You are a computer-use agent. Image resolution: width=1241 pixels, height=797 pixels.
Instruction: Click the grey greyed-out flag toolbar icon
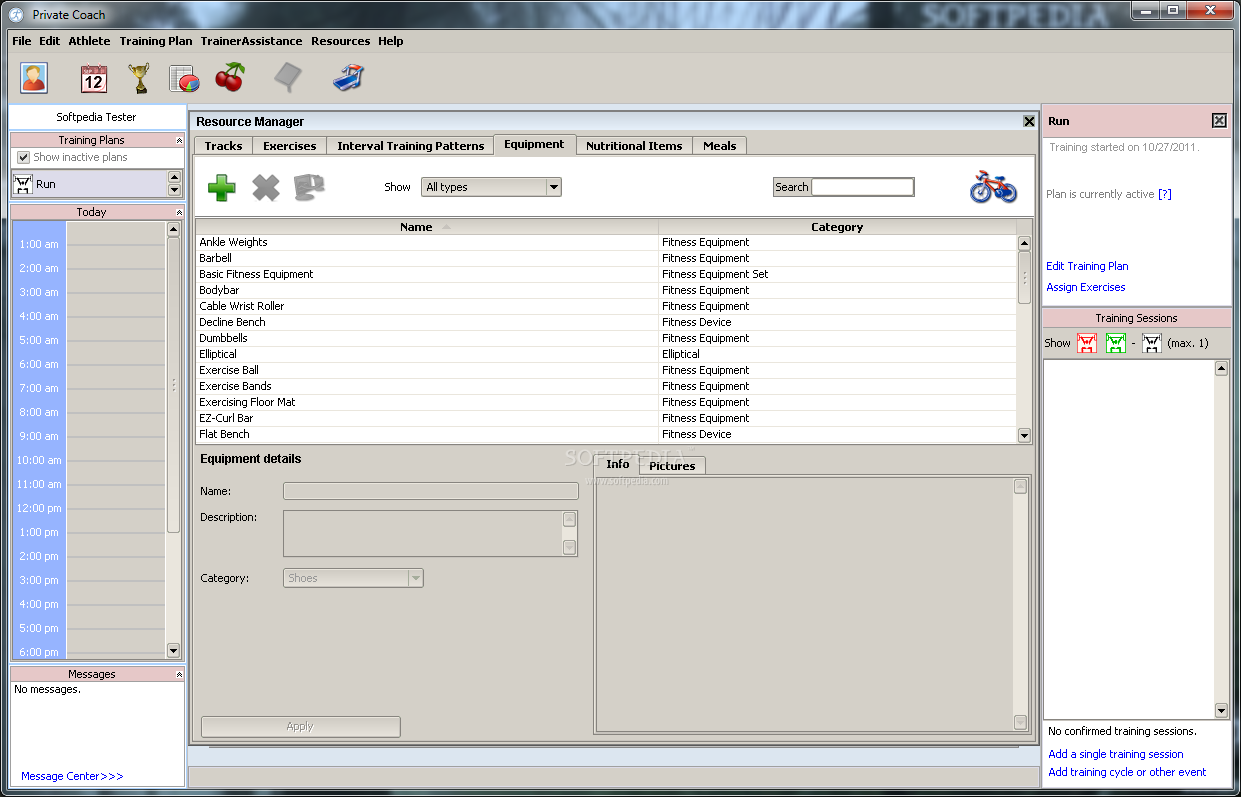pos(288,77)
